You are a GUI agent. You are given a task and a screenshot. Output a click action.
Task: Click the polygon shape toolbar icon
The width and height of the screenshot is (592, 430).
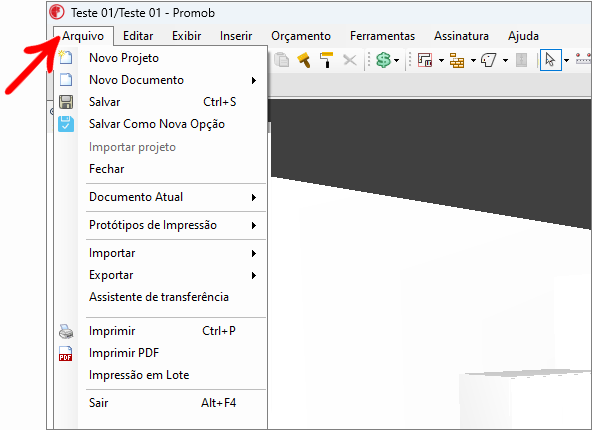(x=489, y=60)
